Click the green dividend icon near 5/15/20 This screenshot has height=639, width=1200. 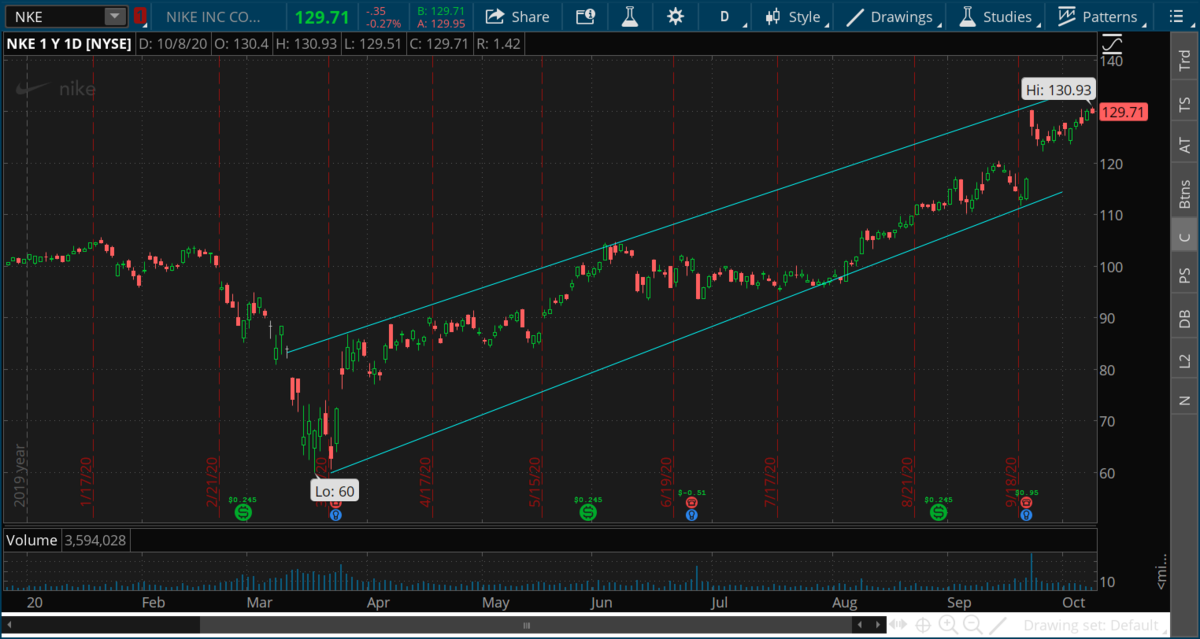pos(588,511)
